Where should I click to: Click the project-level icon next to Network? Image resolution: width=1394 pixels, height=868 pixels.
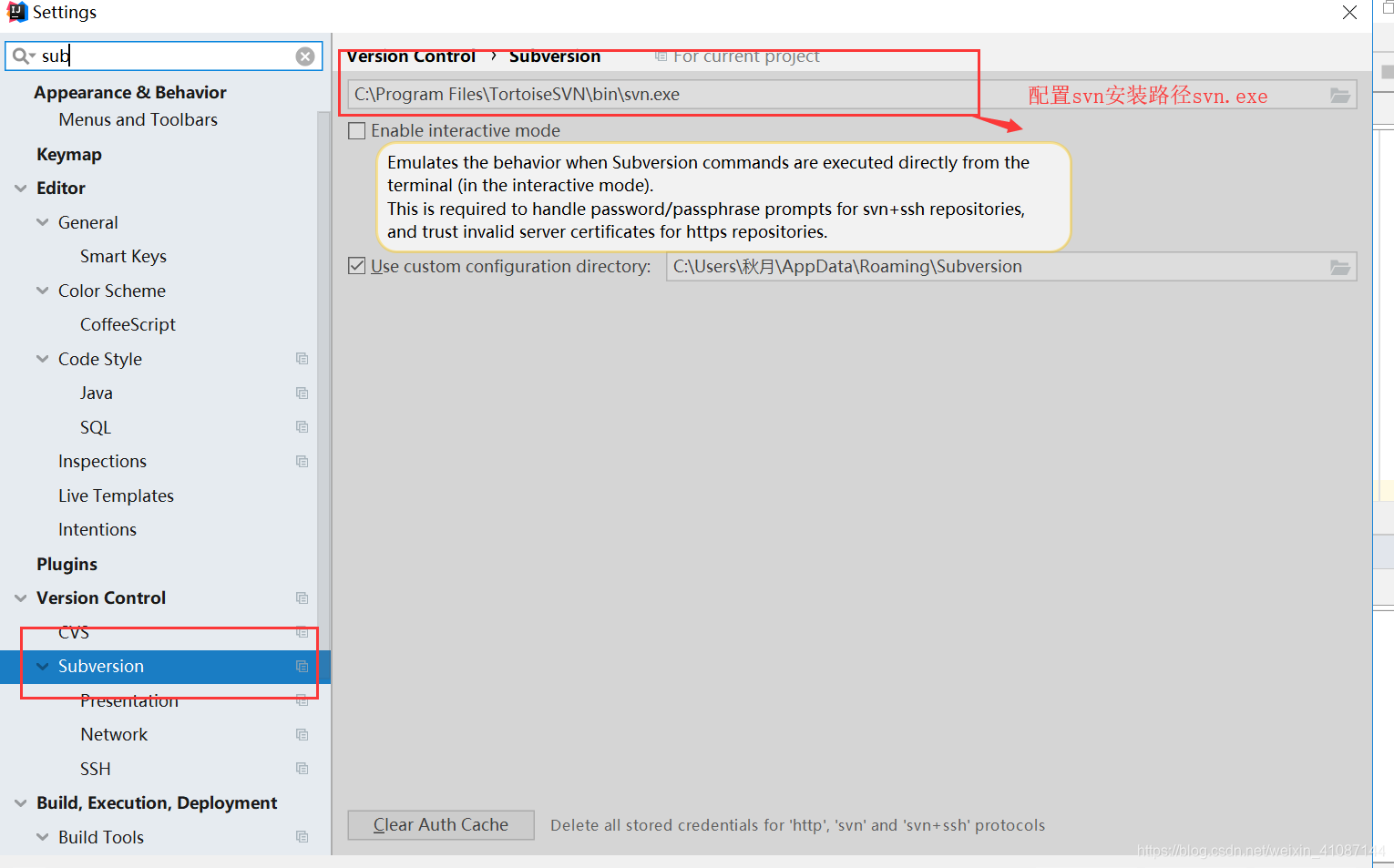point(302,735)
